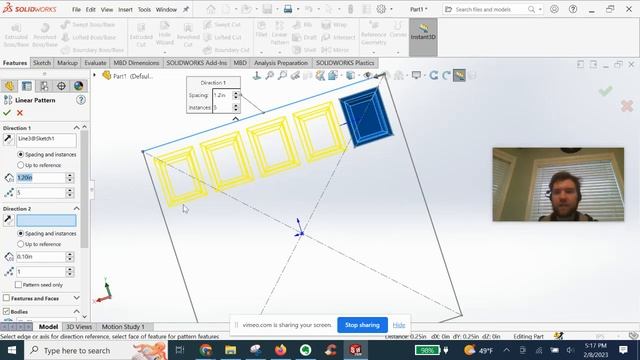Reverse Direction 2 arrow button
This screenshot has width=640, height=360.
click(8, 220)
